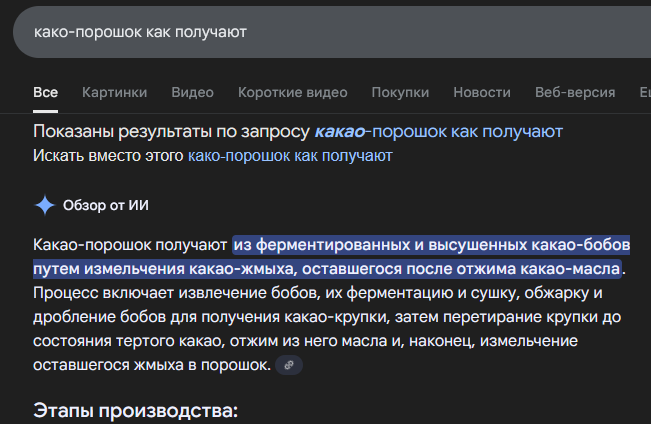This screenshot has height=424, width=651.
Task: Click the Показаны результаты по запросу text
Action: pyautogui.click(x=172, y=132)
